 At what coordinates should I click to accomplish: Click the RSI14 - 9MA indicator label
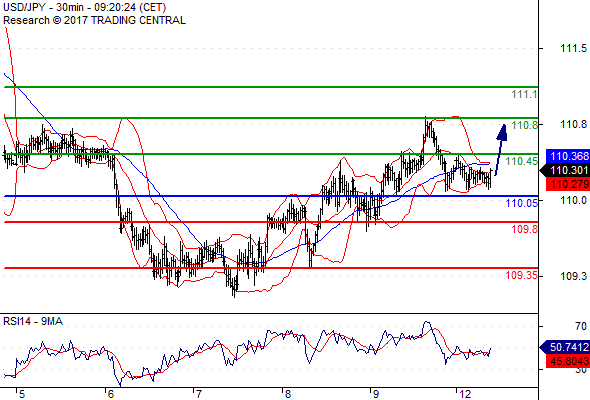pos(33,321)
